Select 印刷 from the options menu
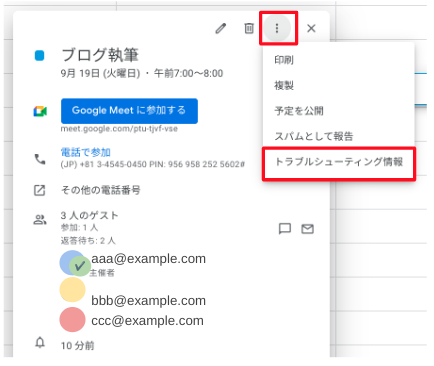 tap(338, 60)
